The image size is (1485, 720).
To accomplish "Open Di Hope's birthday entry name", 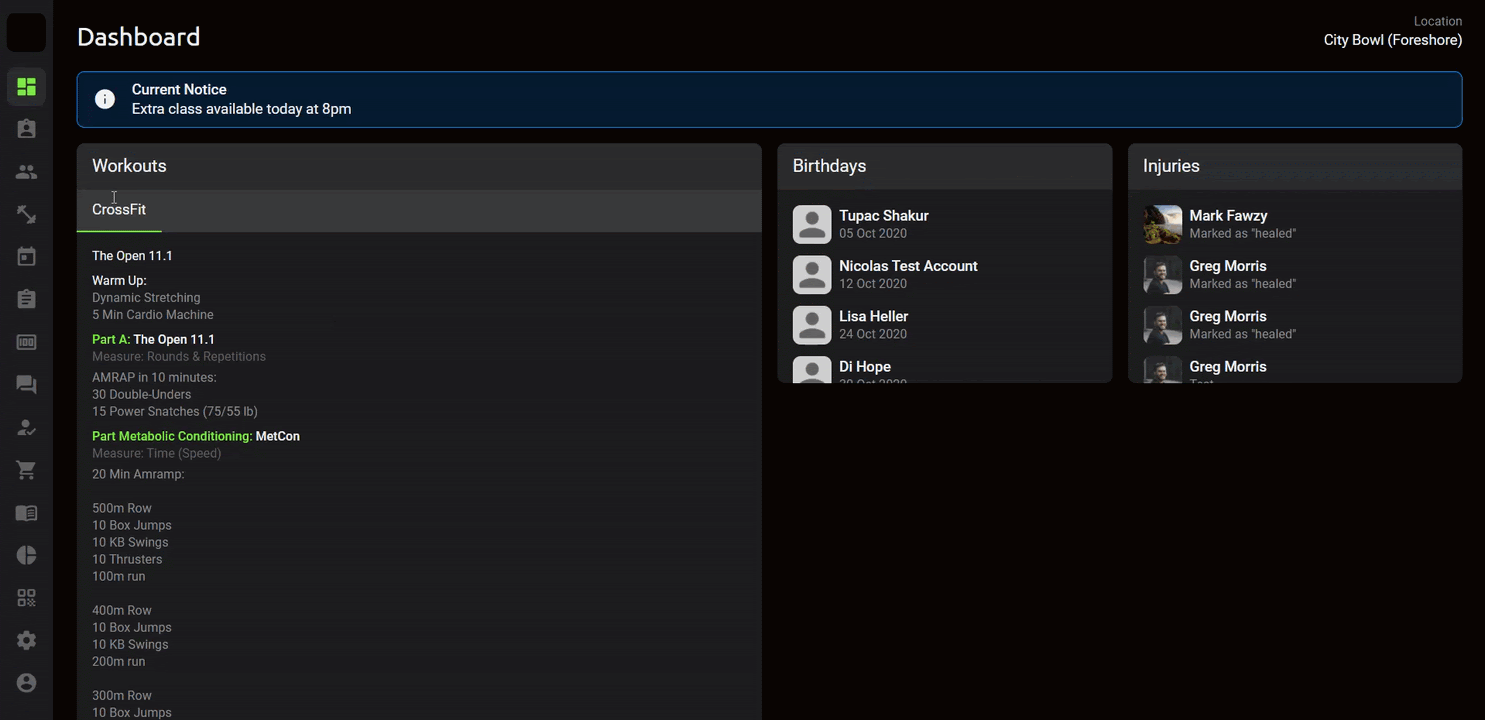I will pos(865,367).
